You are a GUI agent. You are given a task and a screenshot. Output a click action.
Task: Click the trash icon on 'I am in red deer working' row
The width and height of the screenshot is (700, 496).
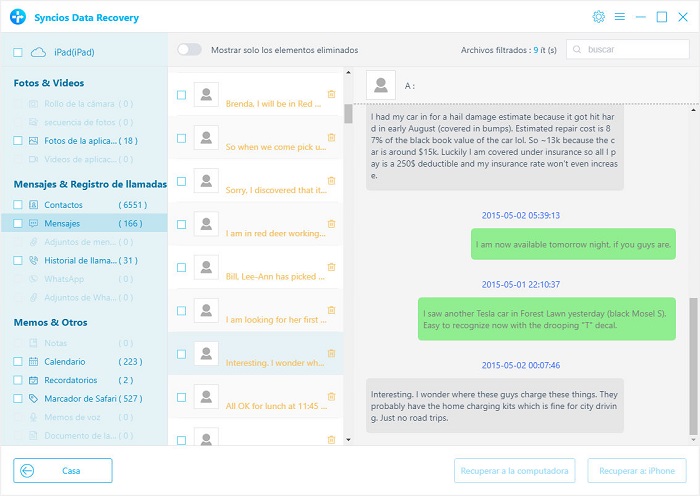point(331,224)
